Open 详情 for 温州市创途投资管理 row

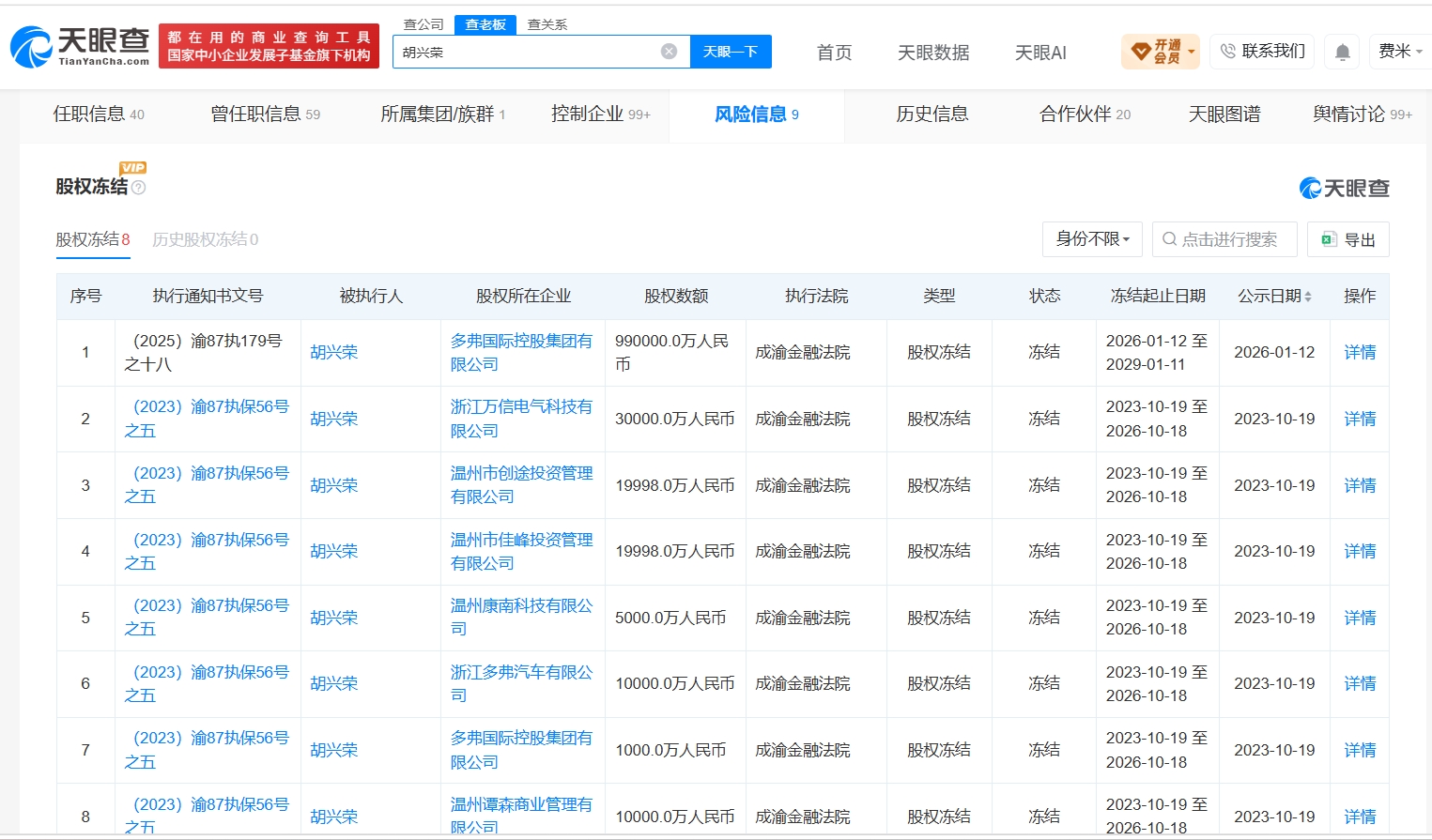click(x=1360, y=485)
